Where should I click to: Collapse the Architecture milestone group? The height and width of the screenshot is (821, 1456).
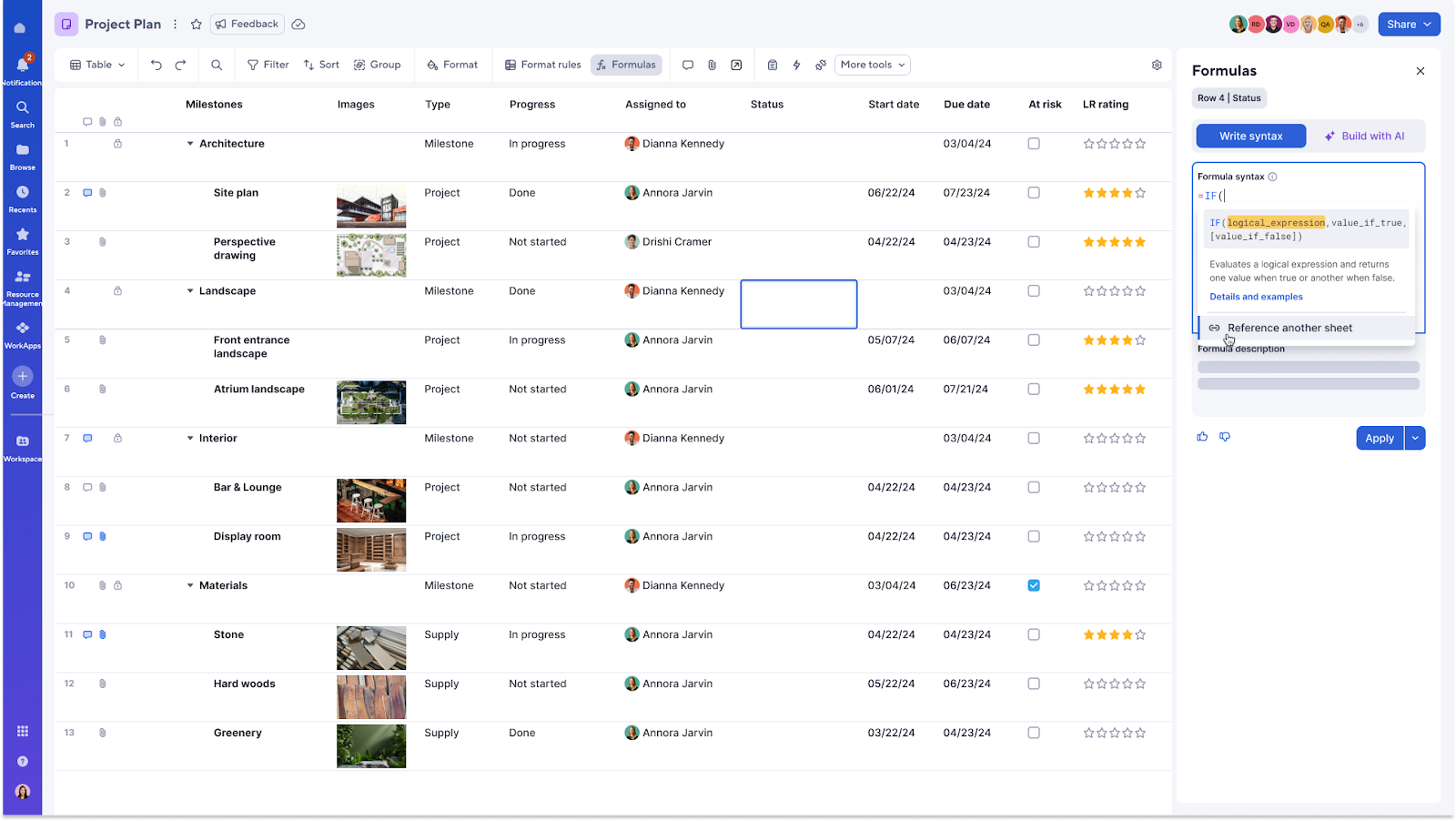coord(190,144)
